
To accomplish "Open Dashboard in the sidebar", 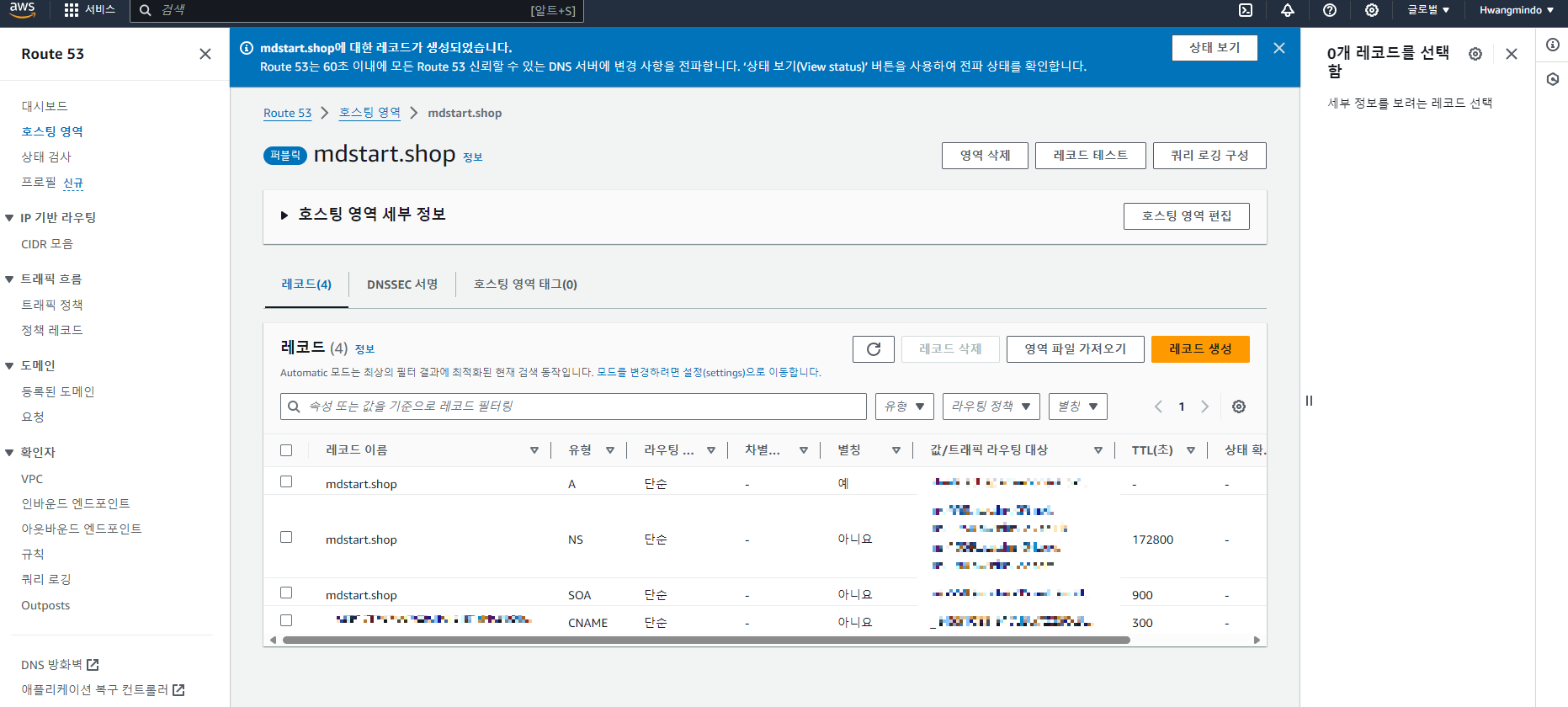I will (x=45, y=106).
